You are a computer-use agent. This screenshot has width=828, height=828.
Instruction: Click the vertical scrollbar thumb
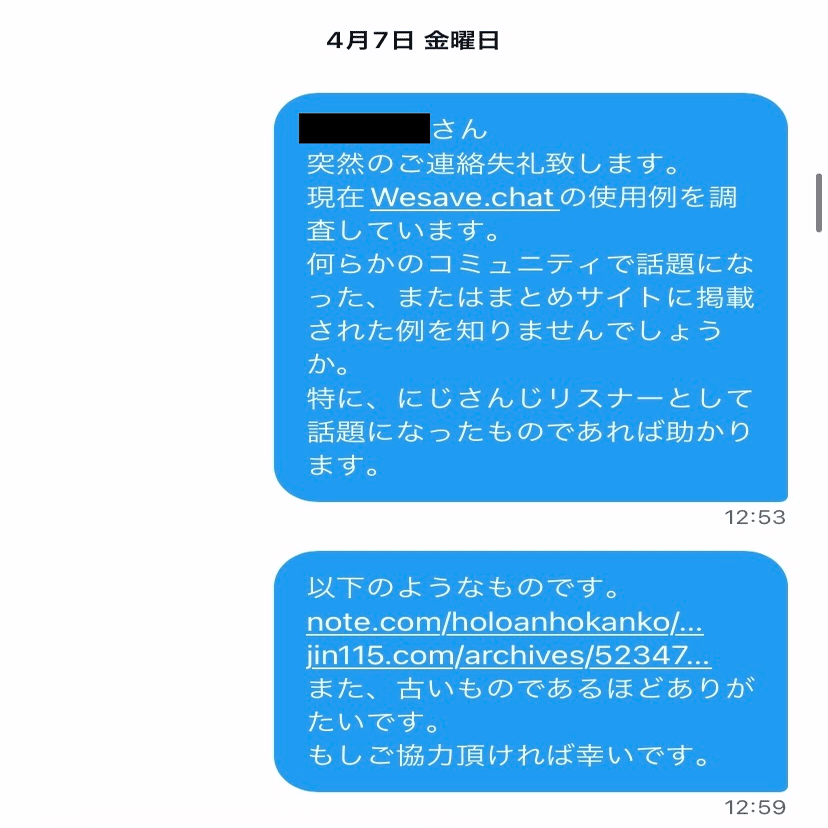pos(818,202)
